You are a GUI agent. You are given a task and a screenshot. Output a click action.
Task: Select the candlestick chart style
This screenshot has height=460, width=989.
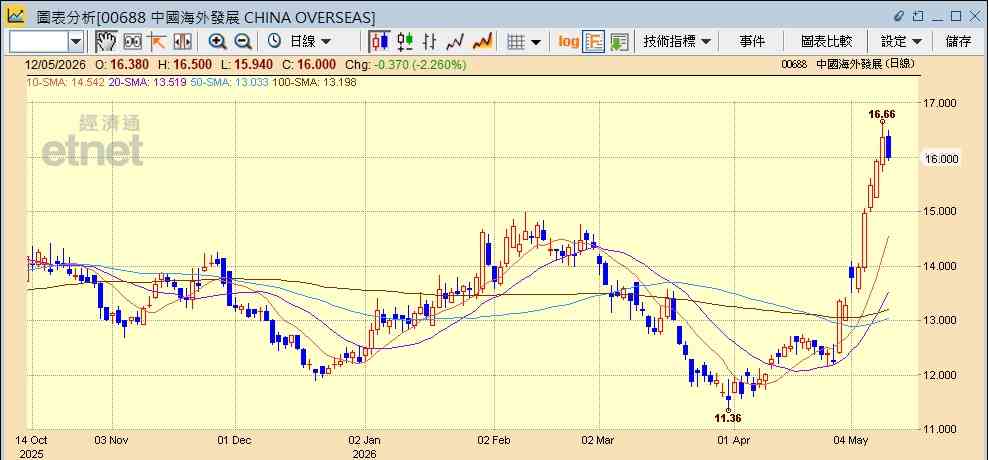click(380, 42)
